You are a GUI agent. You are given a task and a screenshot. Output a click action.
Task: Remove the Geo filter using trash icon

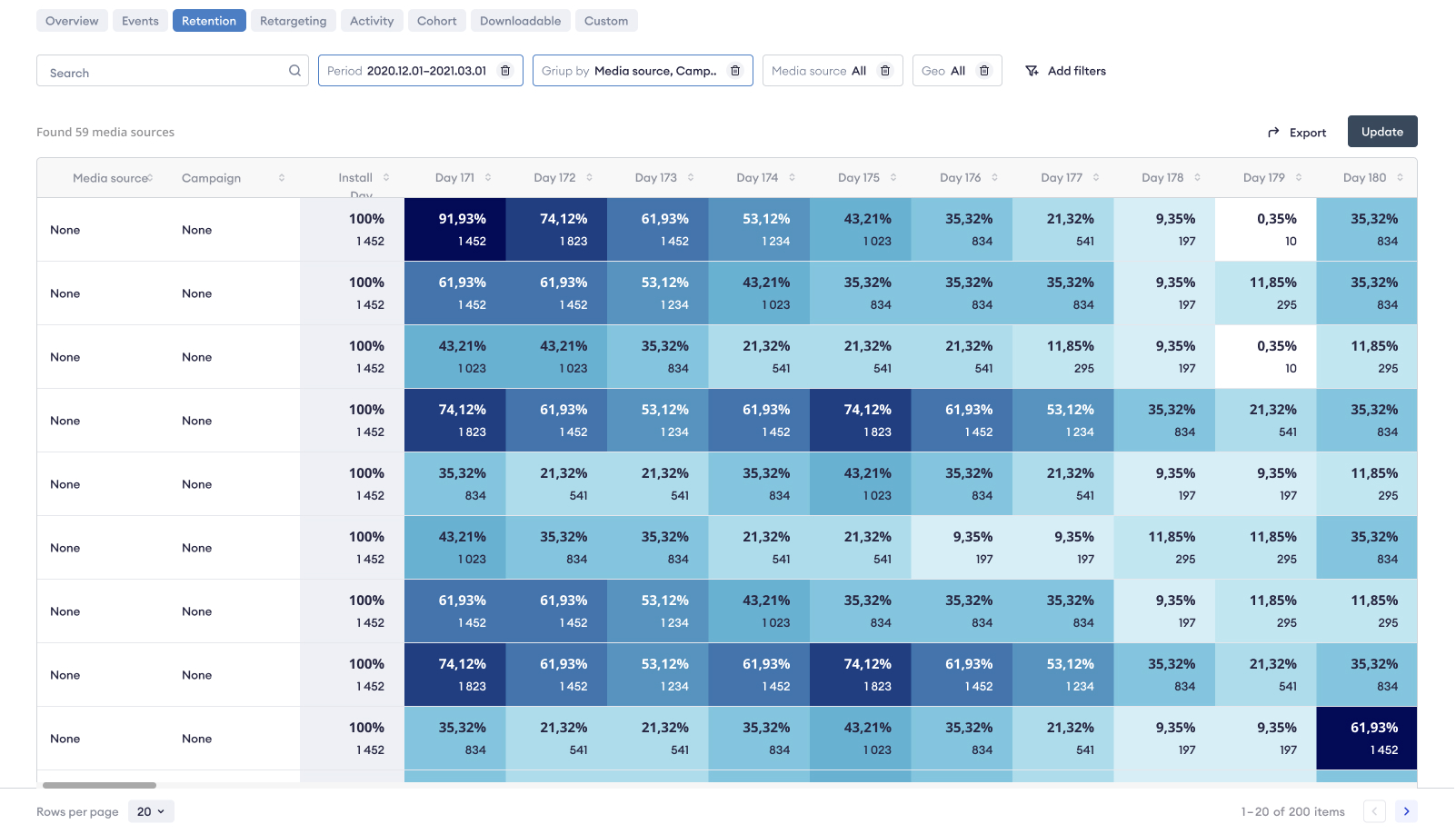coord(984,71)
